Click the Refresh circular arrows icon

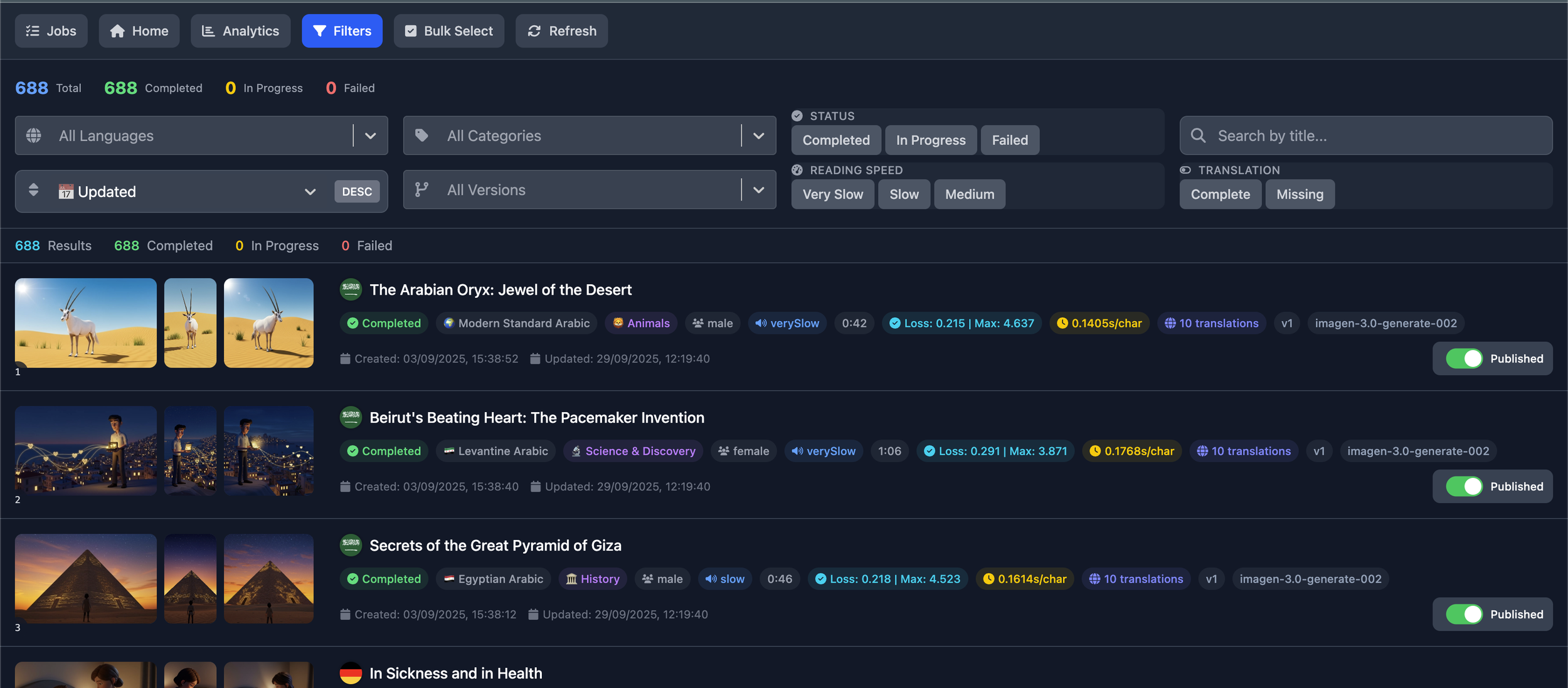click(x=534, y=30)
